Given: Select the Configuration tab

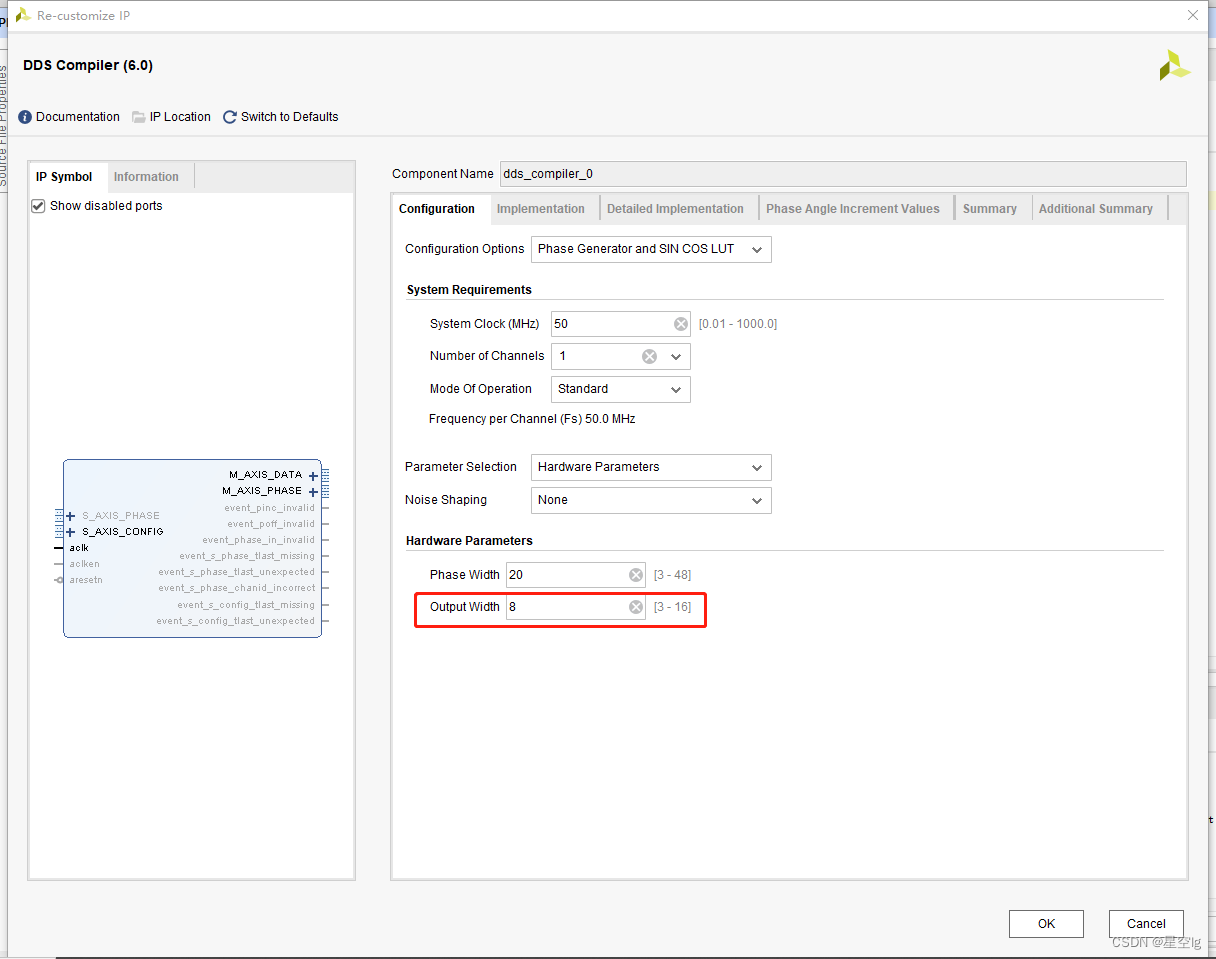Looking at the screenshot, I should (x=437, y=209).
